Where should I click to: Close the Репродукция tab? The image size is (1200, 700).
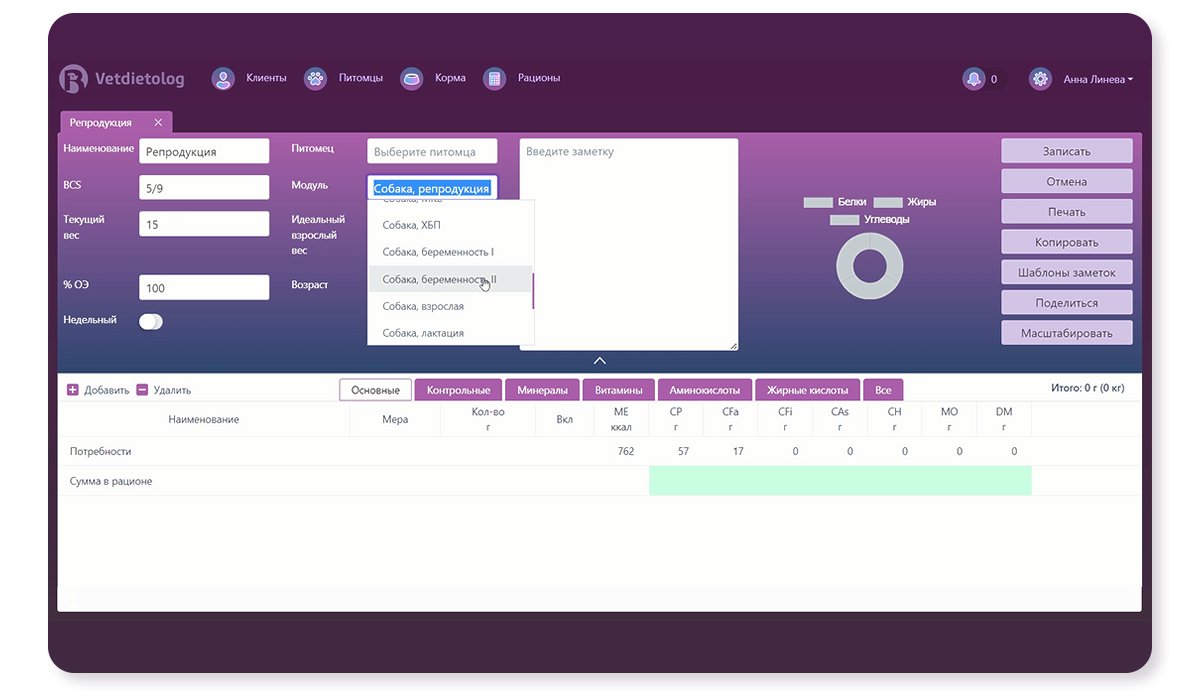(158, 122)
